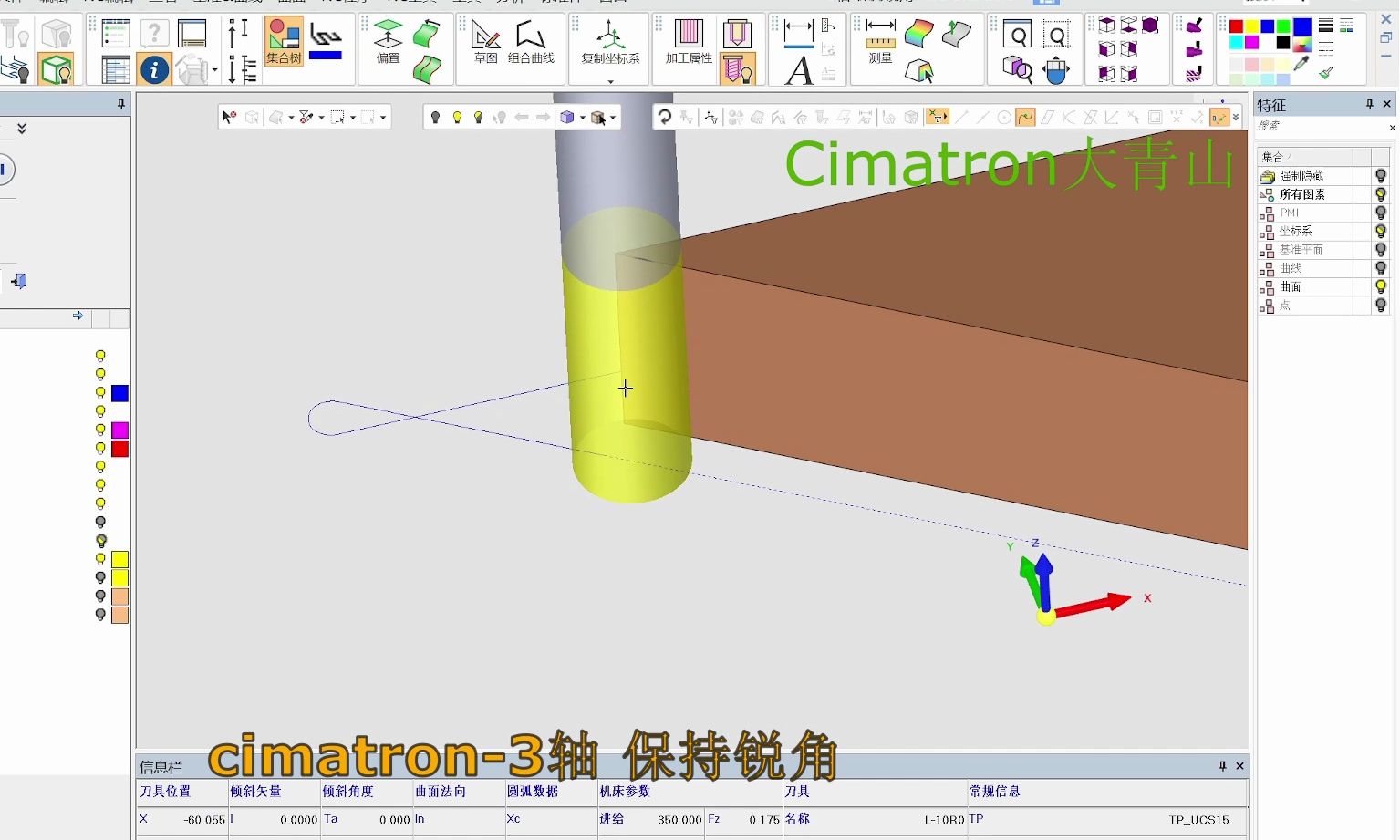
Task: Open dropdown arrow under 复制坐标系
Action: (x=610, y=82)
